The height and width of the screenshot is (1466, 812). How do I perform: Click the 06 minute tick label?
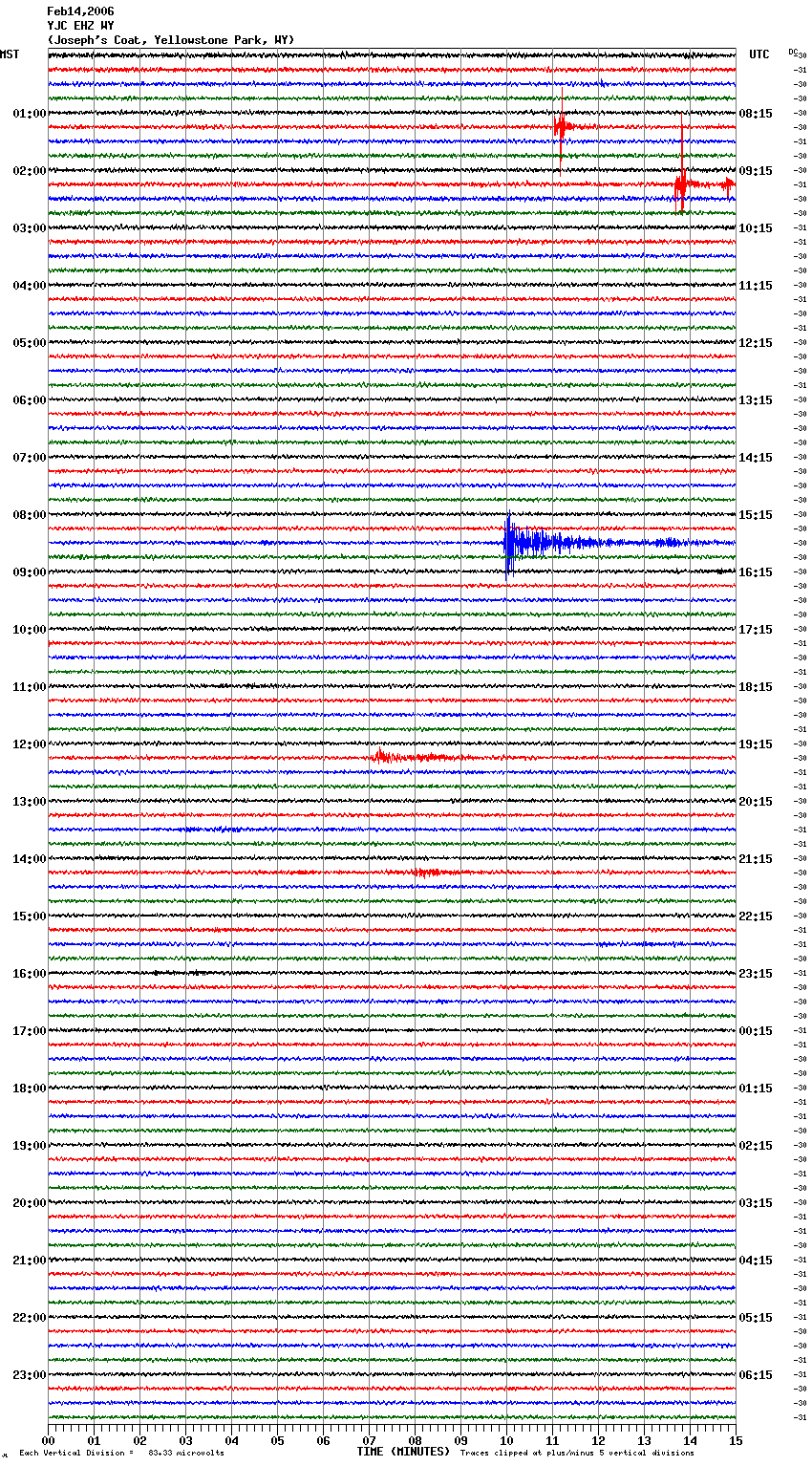[x=323, y=1440]
